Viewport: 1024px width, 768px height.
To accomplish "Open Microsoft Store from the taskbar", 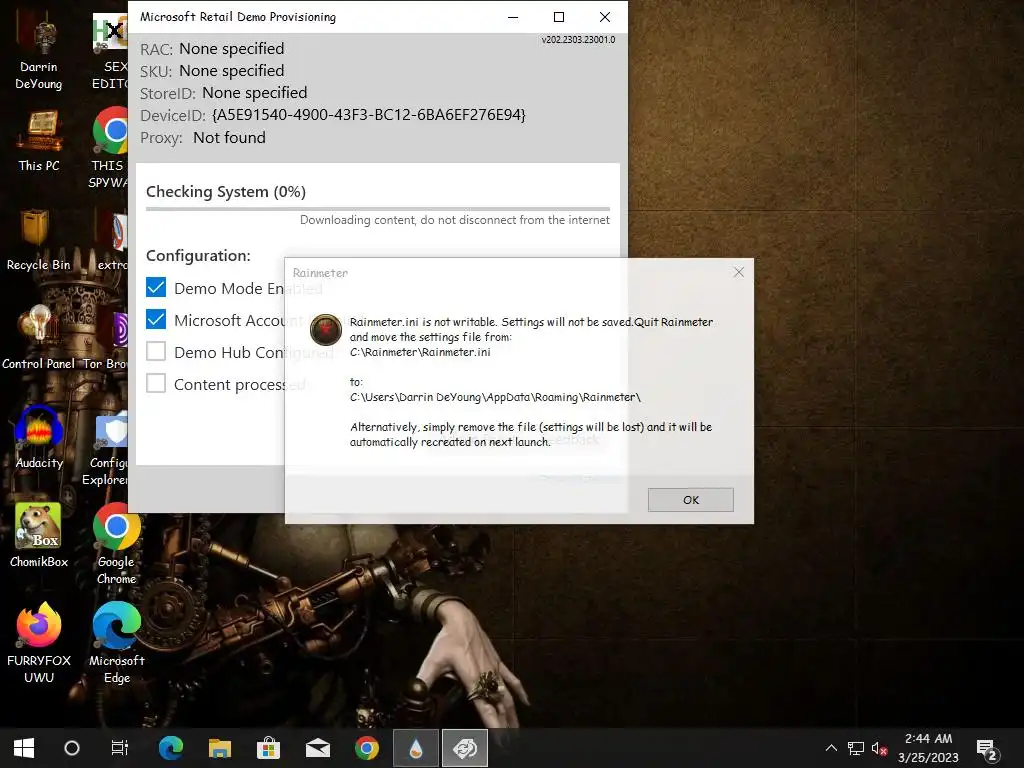I will click(x=268, y=748).
